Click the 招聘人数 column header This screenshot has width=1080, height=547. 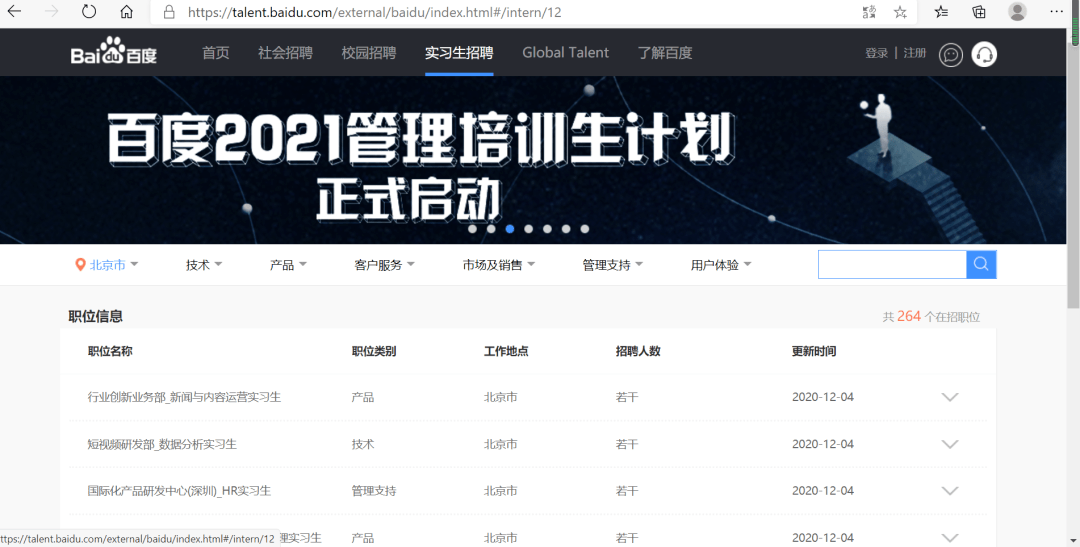pos(638,351)
